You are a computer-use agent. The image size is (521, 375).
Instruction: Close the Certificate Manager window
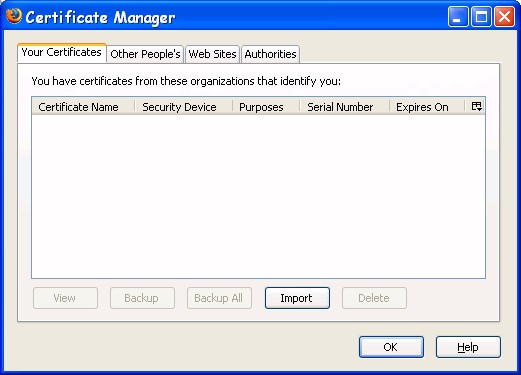pyautogui.click(x=504, y=17)
